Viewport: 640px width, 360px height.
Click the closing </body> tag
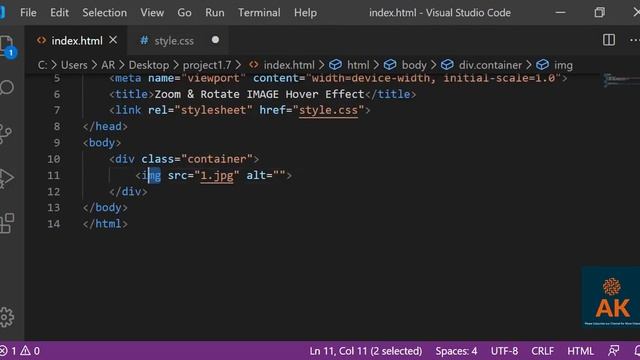tap(105, 208)
